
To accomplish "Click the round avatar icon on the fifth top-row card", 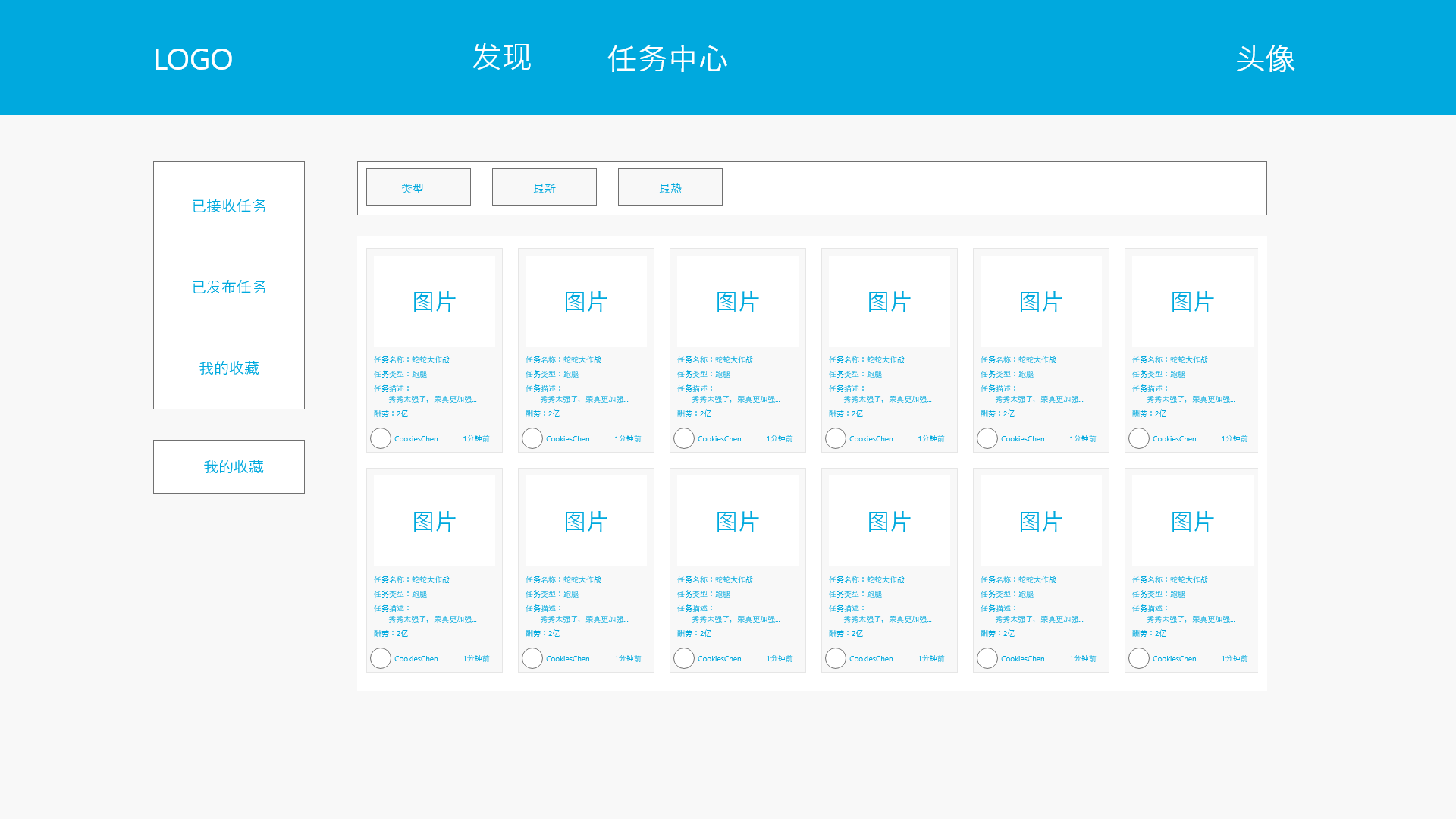I will click(987, 438).
